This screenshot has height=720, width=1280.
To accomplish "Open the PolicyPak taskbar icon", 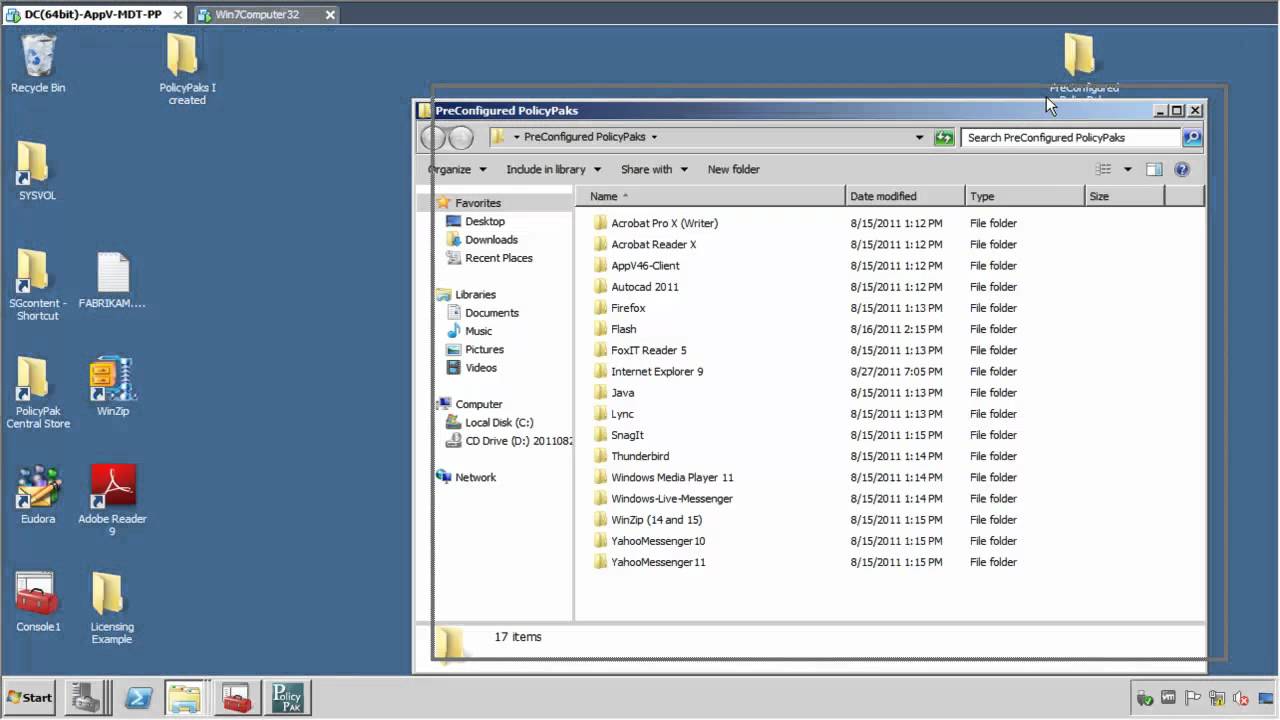I will coord(287,697).
